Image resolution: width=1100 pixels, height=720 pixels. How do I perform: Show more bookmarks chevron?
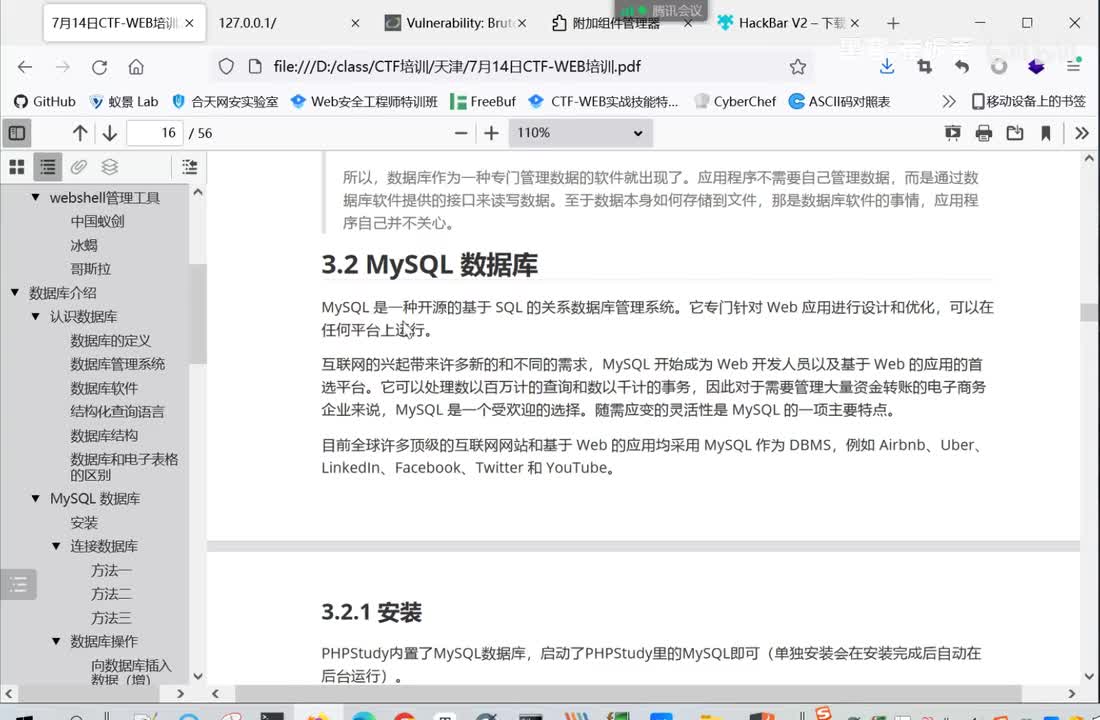click(x=949, y=102)
